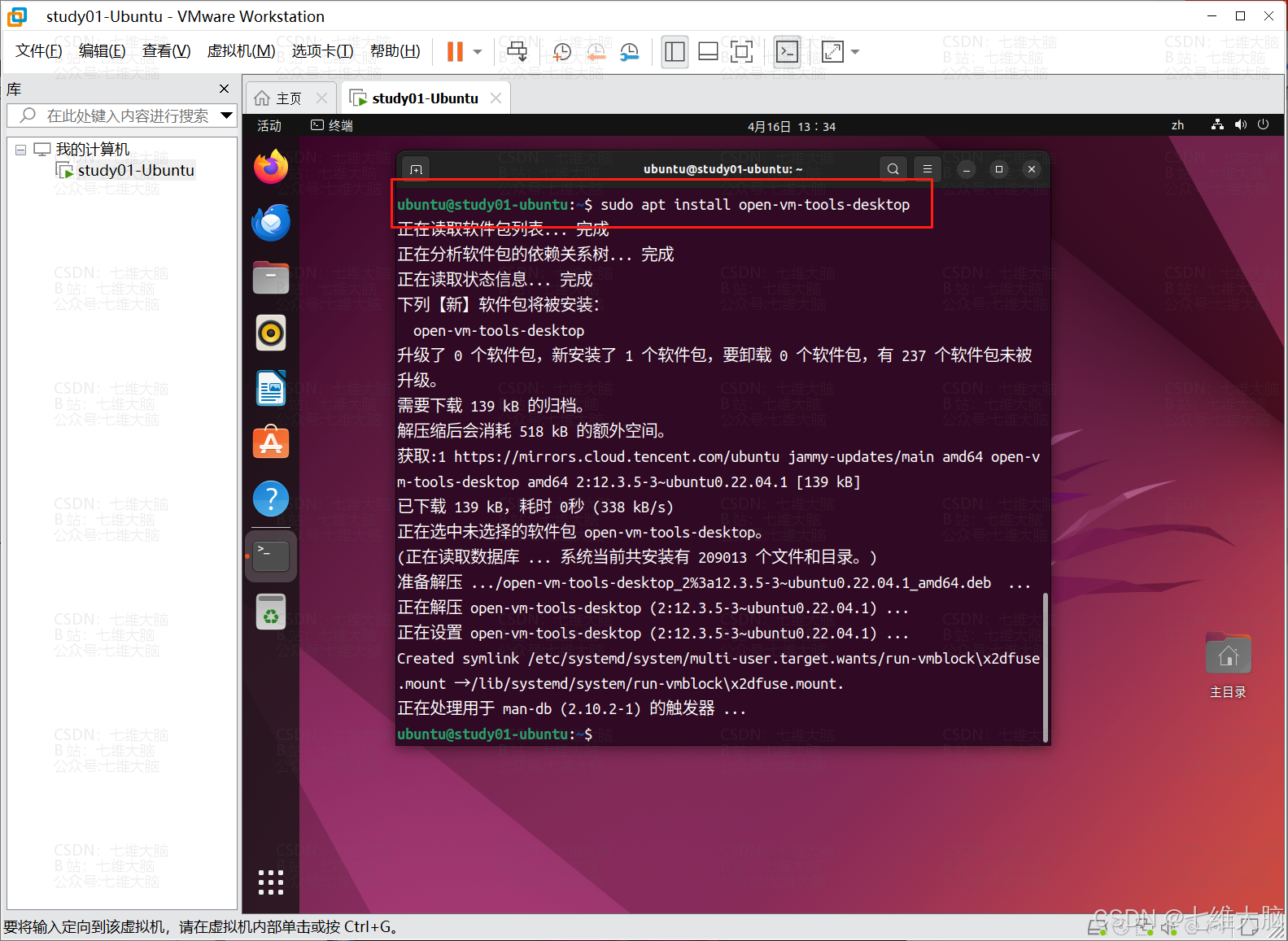Open the snapshot manager
Image resolution: width=1288 pixels, height=941 pixels.
pyautogui.click(x=629, y=52)
